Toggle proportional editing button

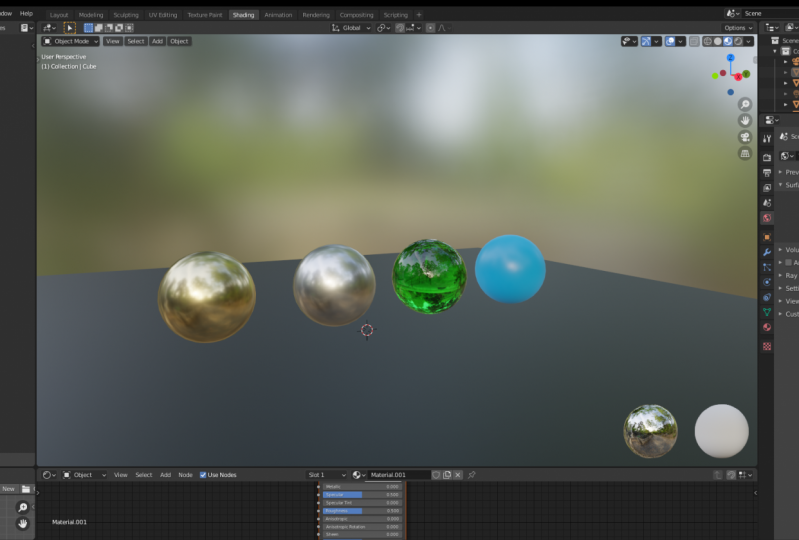[x=431, y=28]
